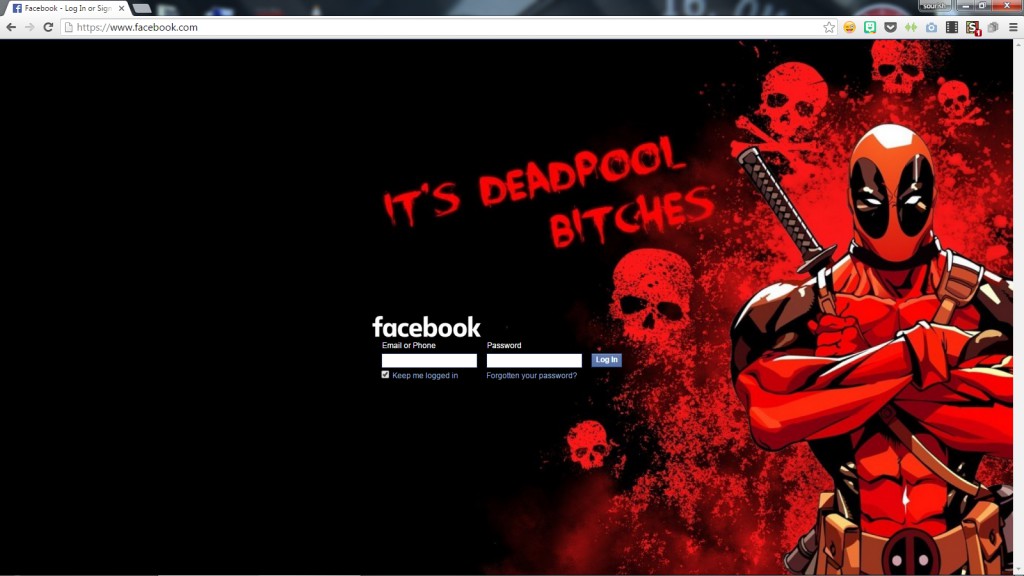This screenshot has width=1024, height=576.
Task: Go back using the browser back arrow
Action: (11, 27)
